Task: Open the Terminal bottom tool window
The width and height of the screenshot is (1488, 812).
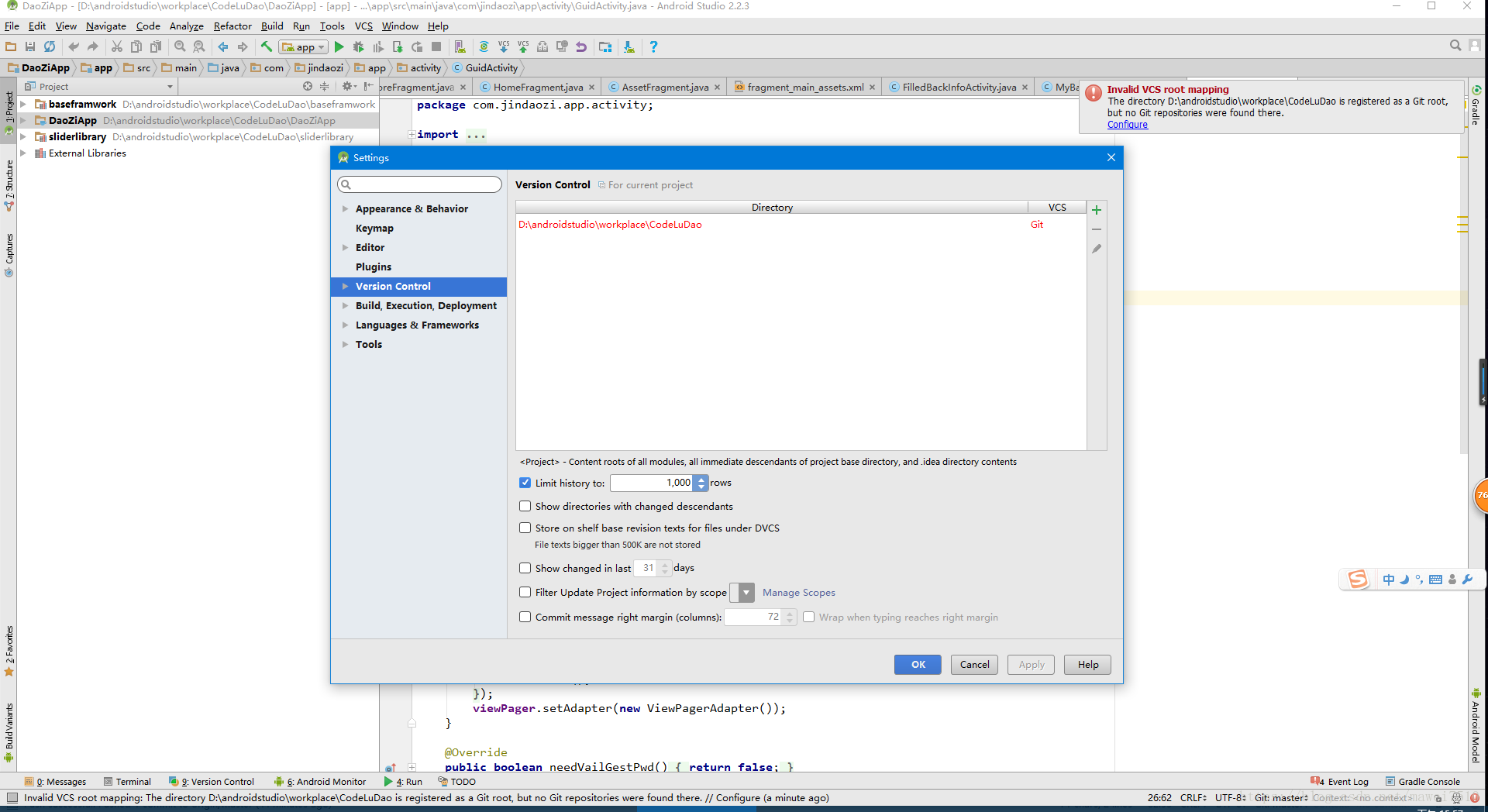Action: (127, 782)
